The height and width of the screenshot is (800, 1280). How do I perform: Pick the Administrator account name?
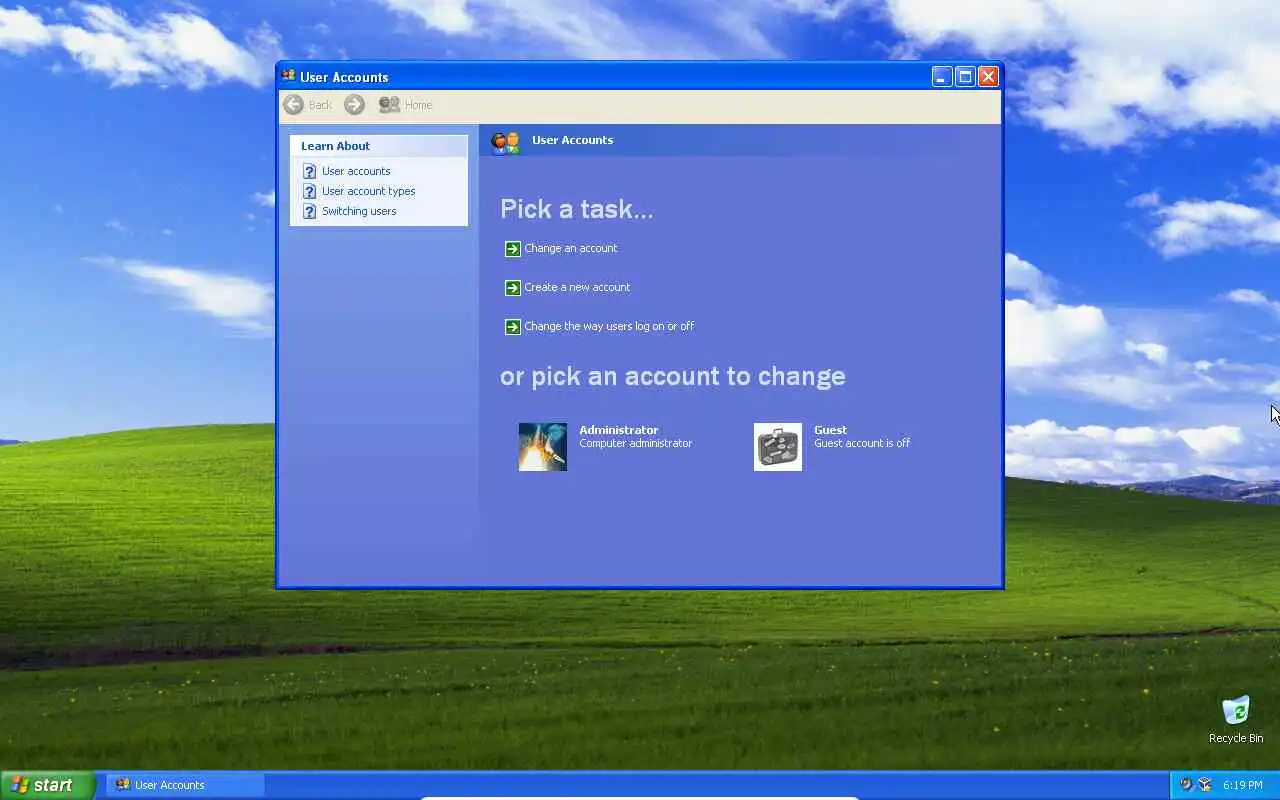(x=619, y=430)
